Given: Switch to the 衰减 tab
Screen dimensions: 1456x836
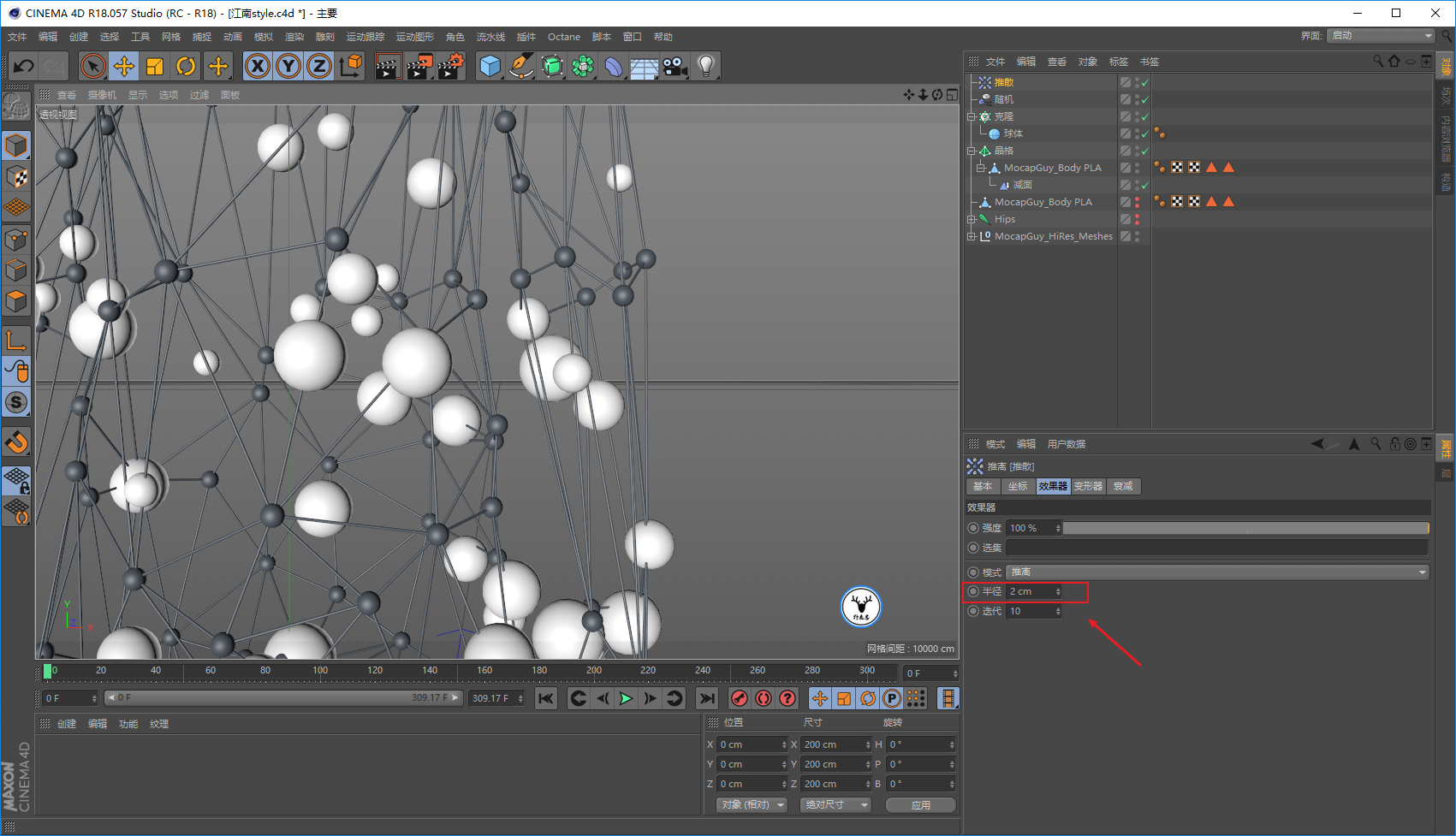Looking at the screenshot, I should click(1123, 486).
